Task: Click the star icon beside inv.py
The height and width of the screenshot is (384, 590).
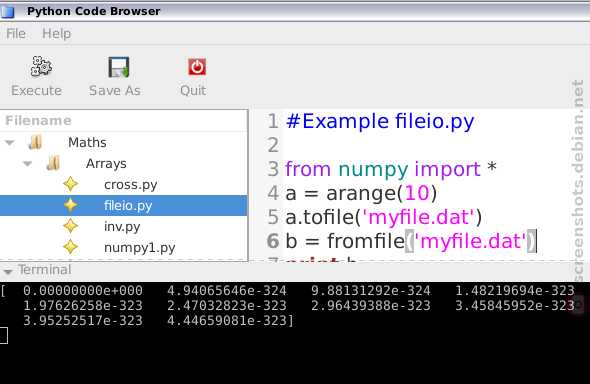Action: (x=70, y=226)
